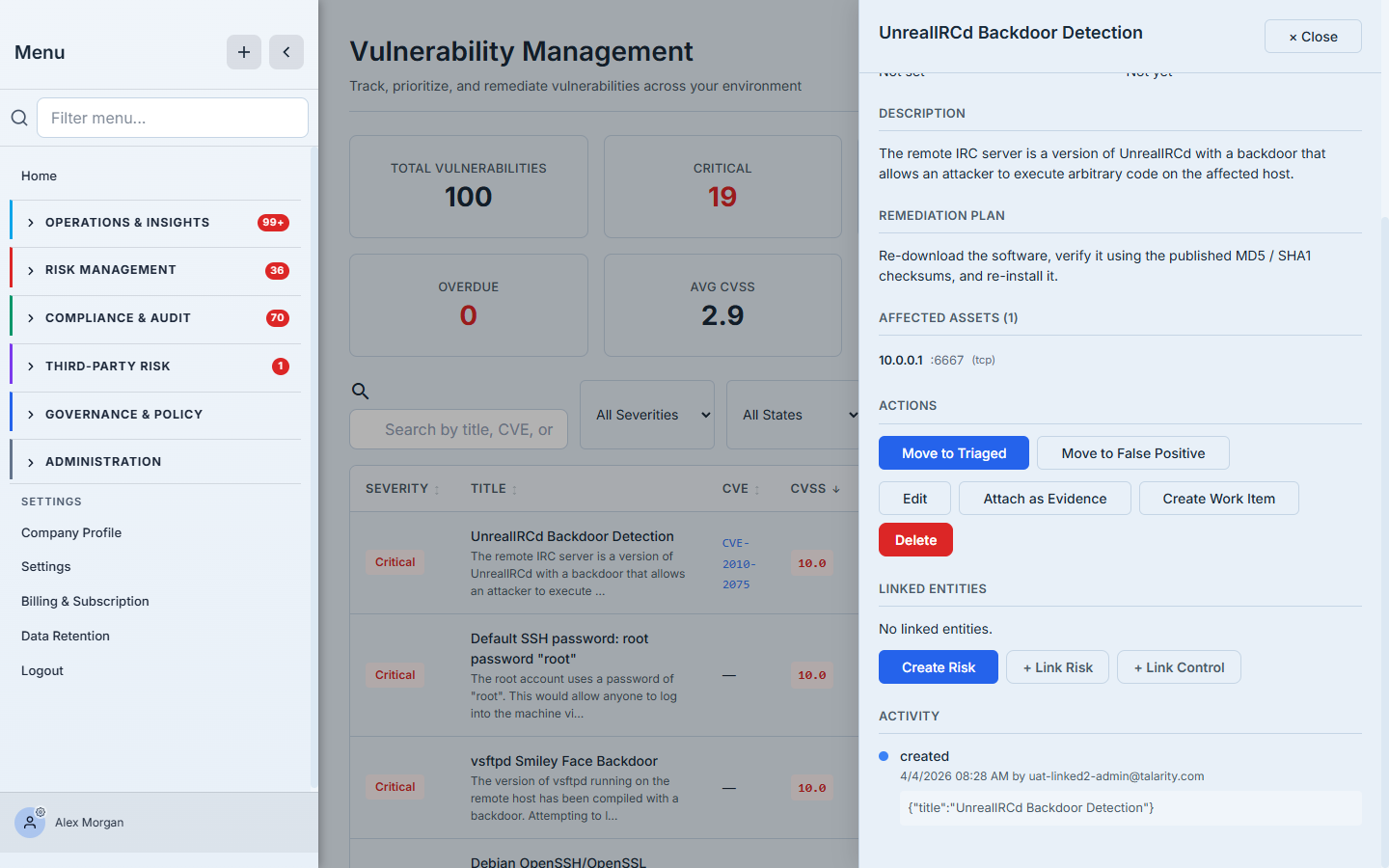The image size is (1389, 868).
Task: Click the Create Risk button
Action: coord(939,667)
